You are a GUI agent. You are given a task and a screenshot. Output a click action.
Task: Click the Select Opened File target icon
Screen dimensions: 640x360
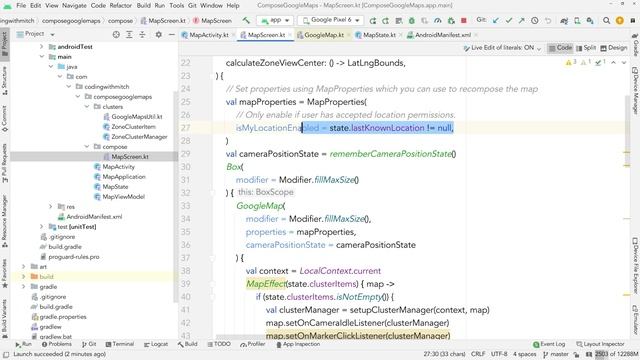click(x=116, y=35)
